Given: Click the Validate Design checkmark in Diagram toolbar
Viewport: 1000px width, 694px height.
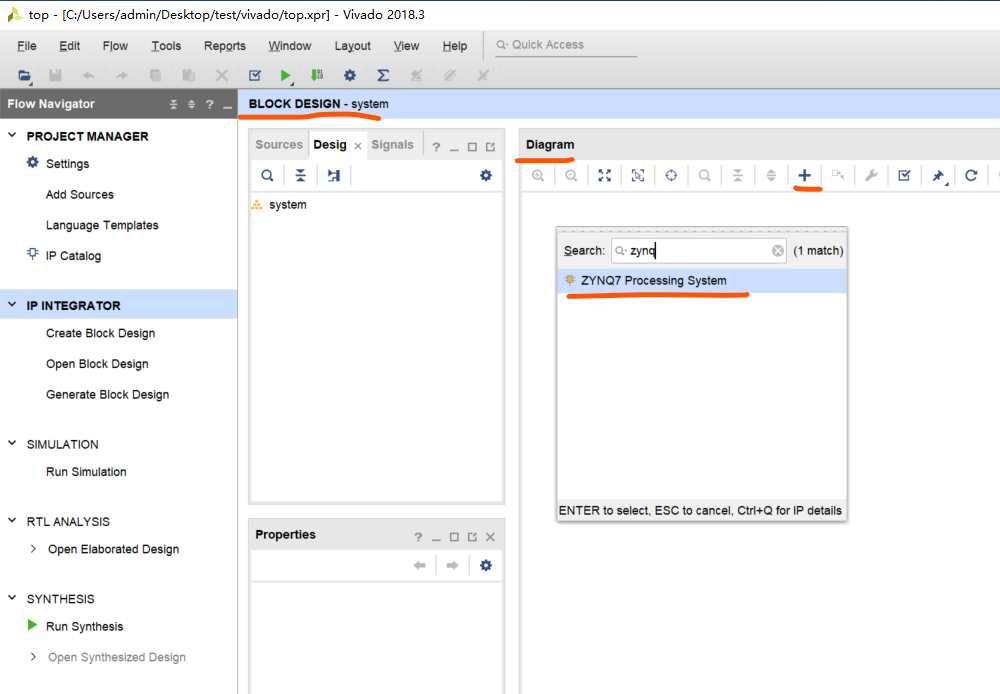Looking at the screenshot, I should (x=904, y=175).
